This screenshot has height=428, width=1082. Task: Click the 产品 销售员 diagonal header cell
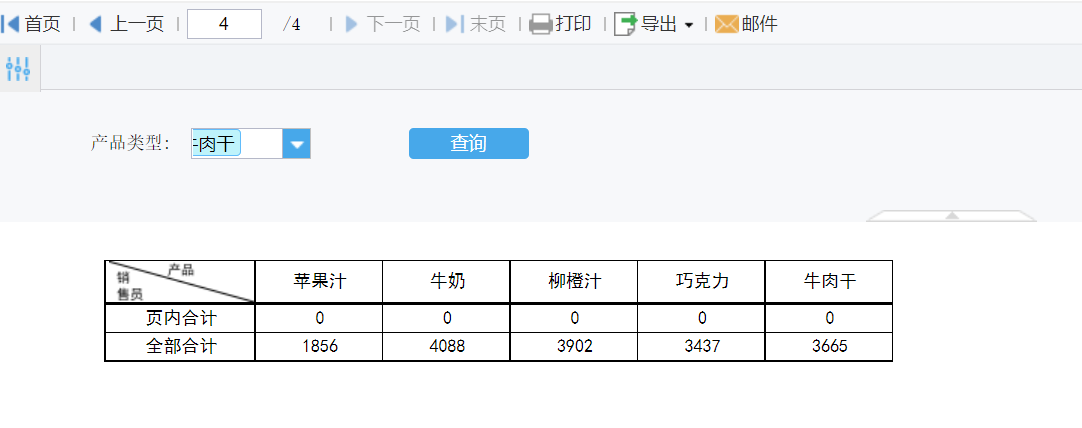tap(180, 282)
